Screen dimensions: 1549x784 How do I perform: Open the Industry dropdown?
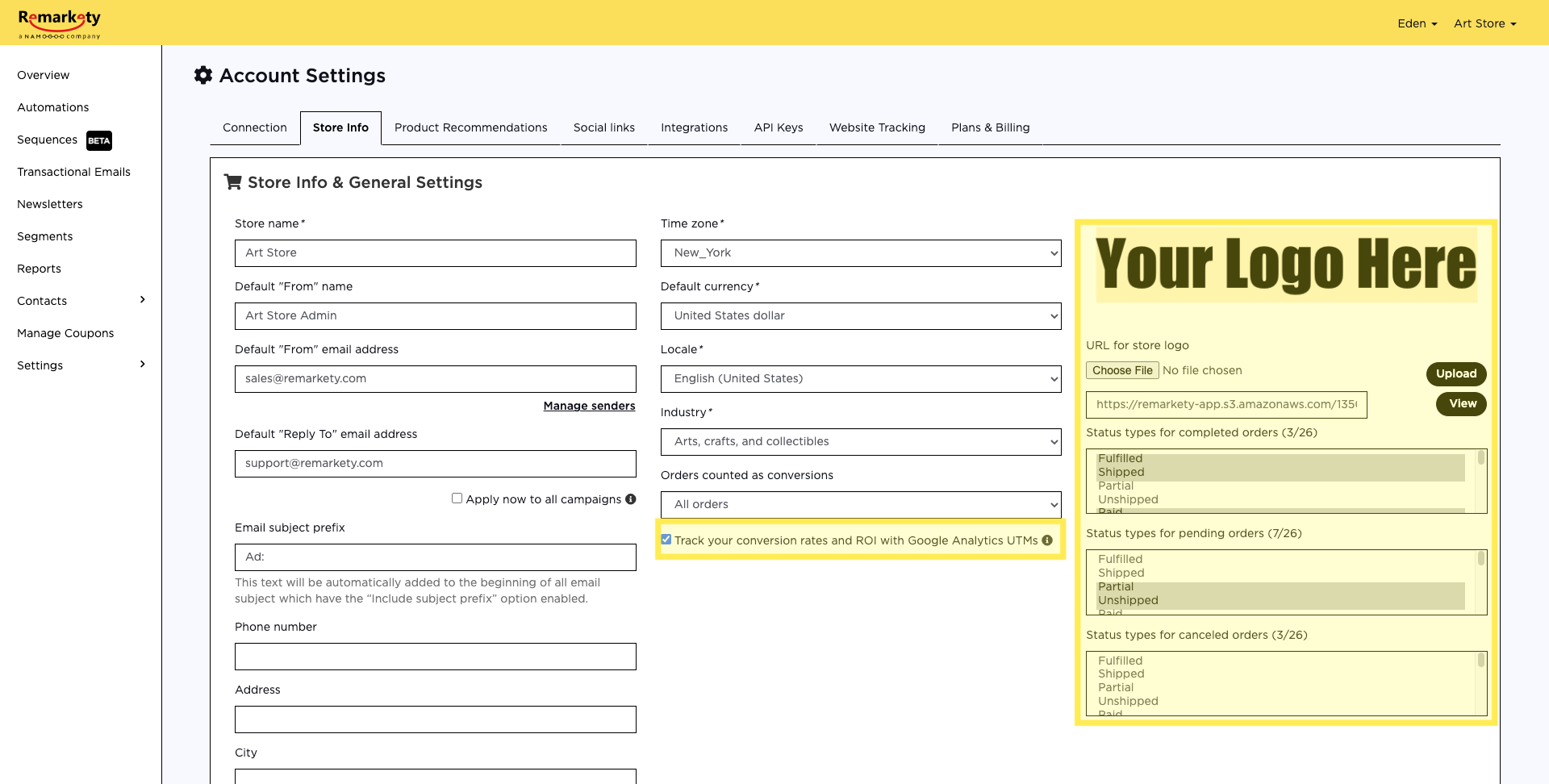point(861,442)
